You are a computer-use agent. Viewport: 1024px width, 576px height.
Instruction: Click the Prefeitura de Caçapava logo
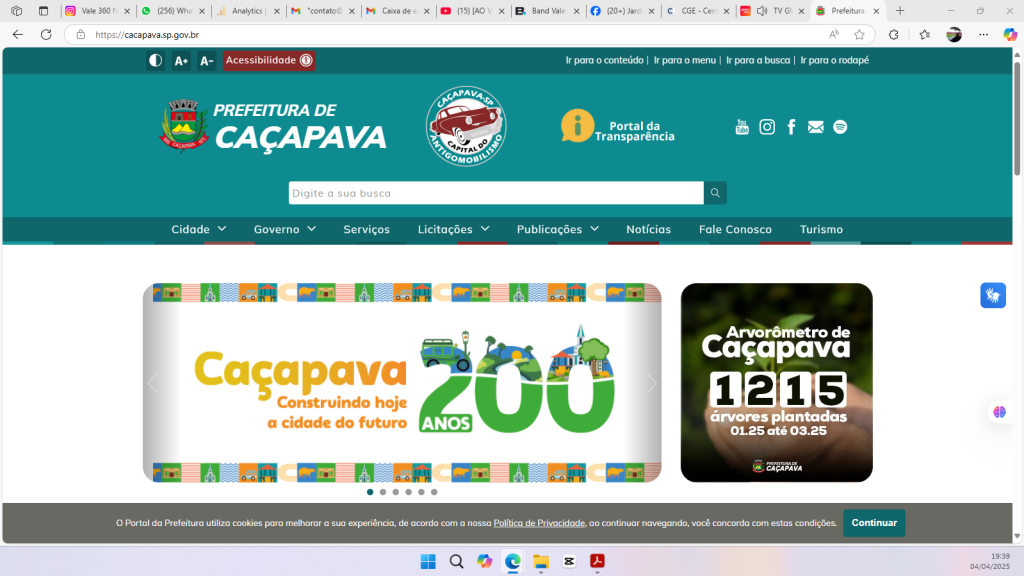pyautogui.click(x=273, y=126)
